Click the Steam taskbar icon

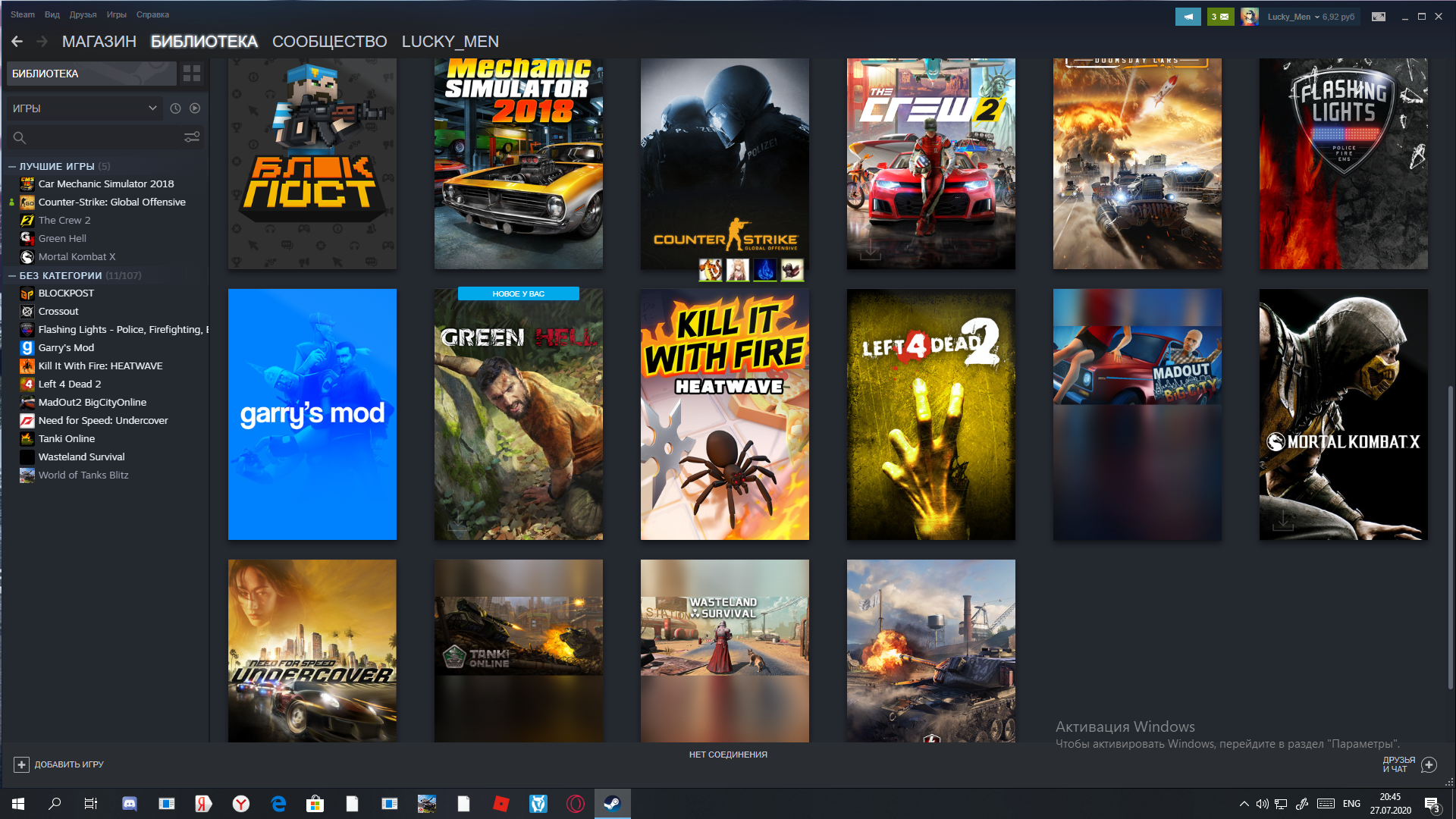pyautogui.click(x=613, y=804)
